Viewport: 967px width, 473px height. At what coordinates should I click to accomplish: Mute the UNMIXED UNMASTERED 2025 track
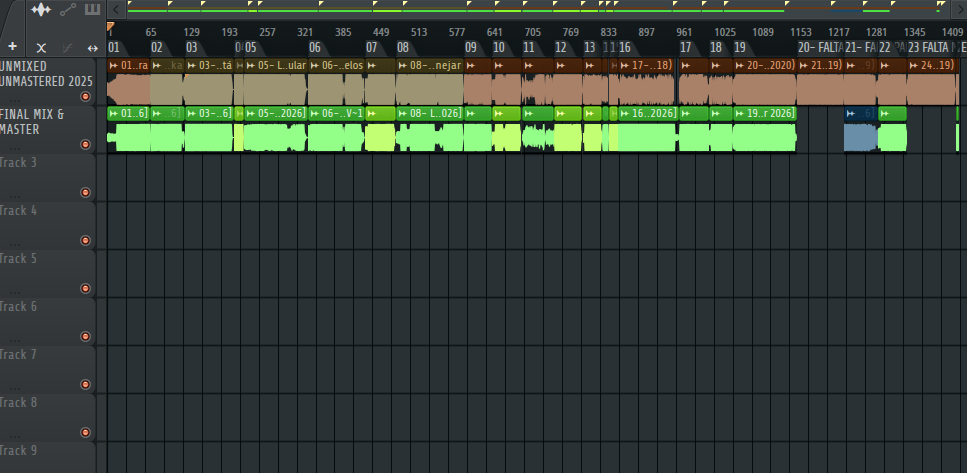(86, 96)
